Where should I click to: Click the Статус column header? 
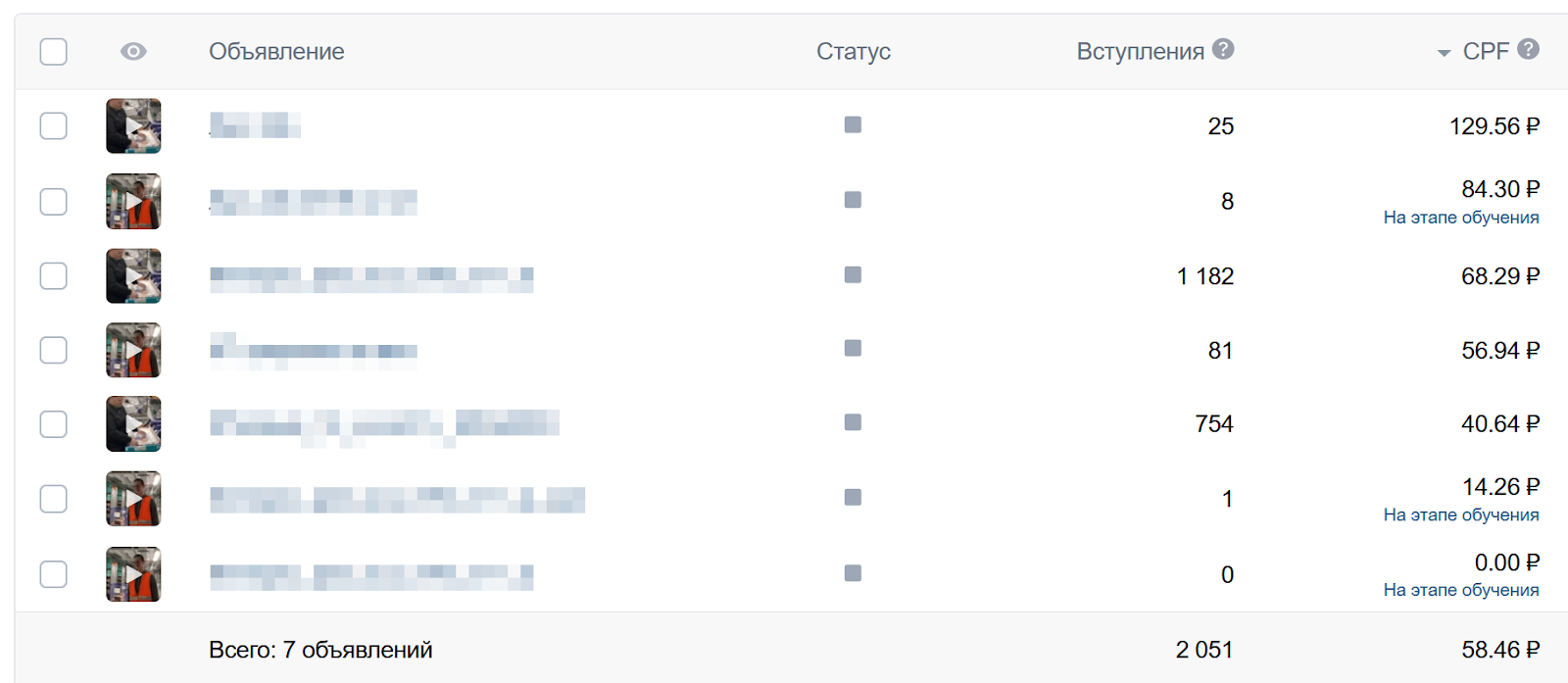point(854,51)
